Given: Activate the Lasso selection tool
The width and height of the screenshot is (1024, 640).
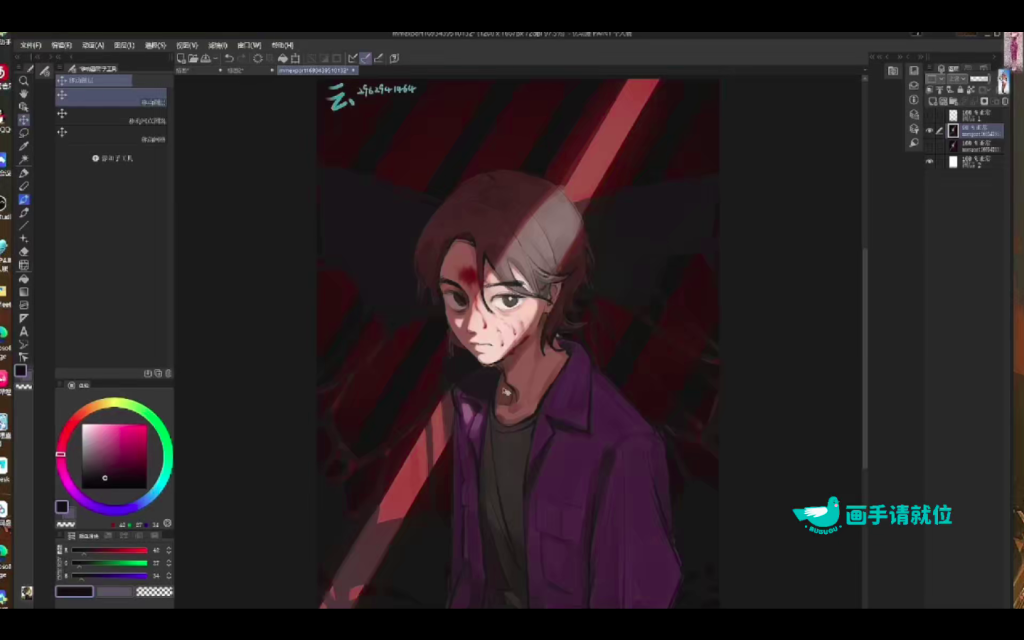Looking at the screenshot, I should point(24,133).
